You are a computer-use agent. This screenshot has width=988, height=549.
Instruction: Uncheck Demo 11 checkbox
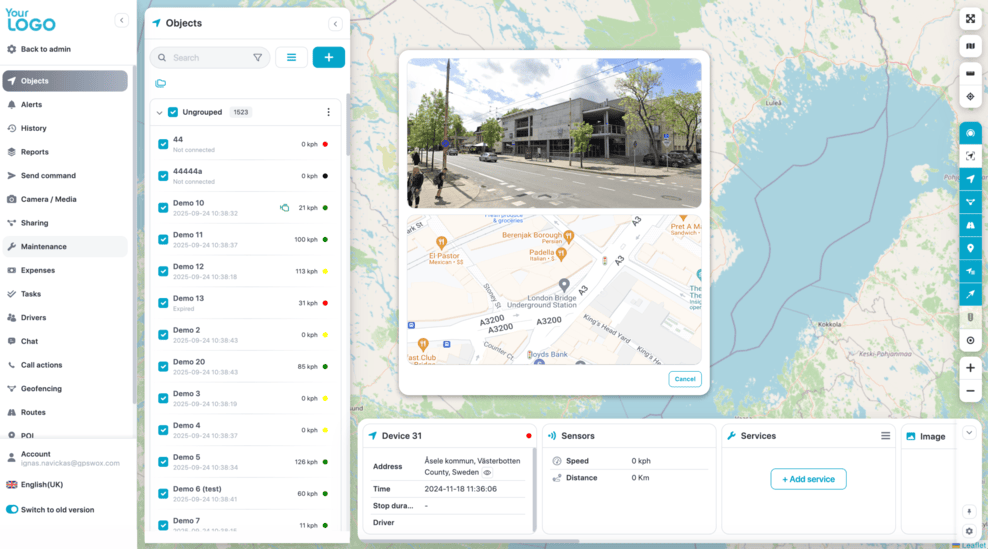point(163,240)
